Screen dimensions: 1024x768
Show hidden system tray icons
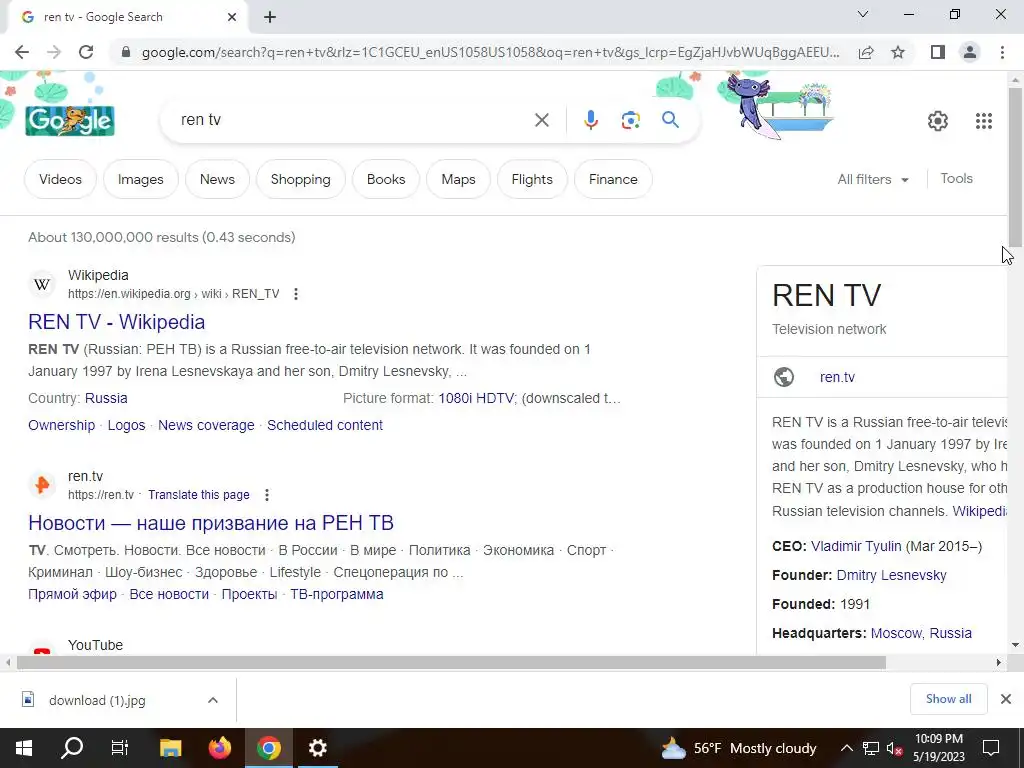[x=846, y=748]
